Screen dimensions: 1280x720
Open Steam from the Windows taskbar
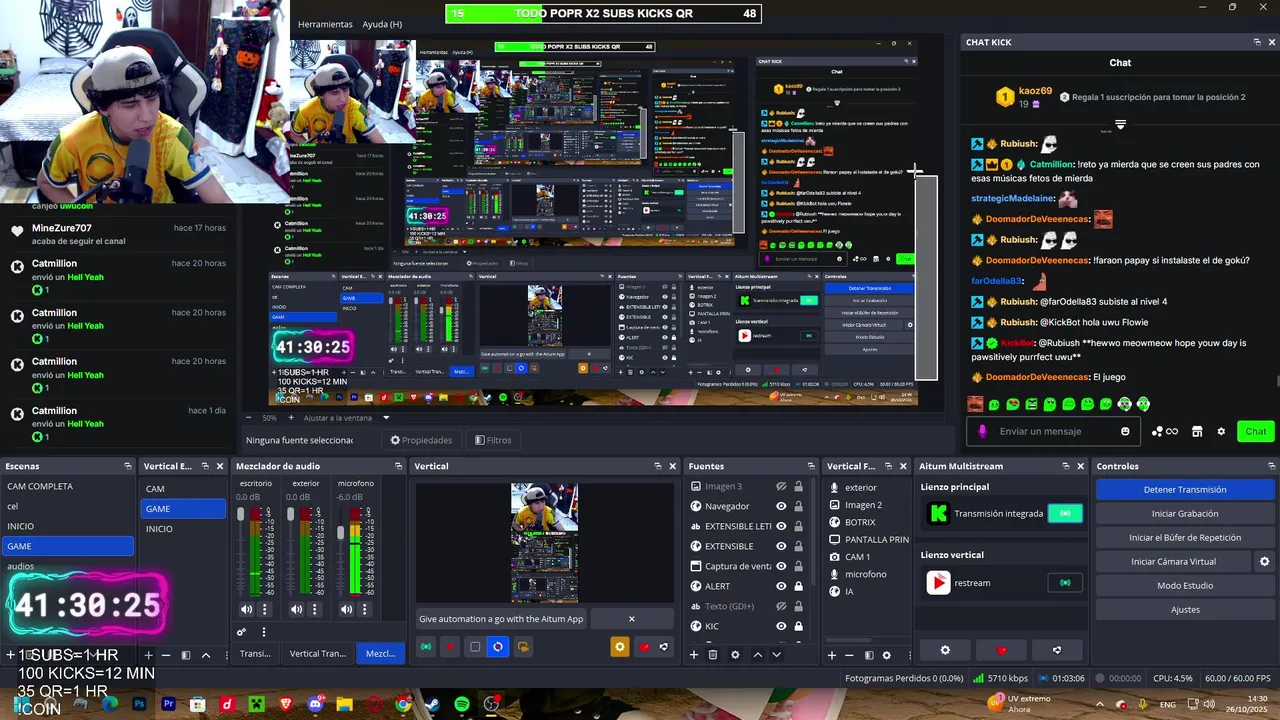432,704
